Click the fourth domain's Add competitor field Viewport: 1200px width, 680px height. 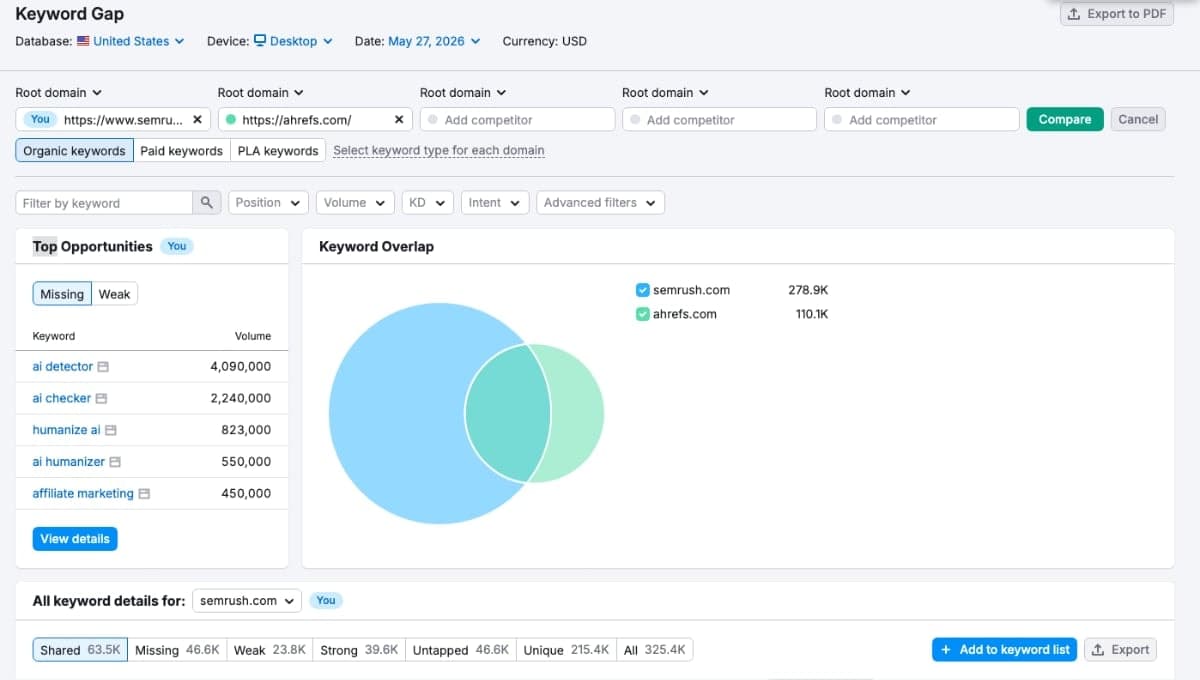point(719,119)
